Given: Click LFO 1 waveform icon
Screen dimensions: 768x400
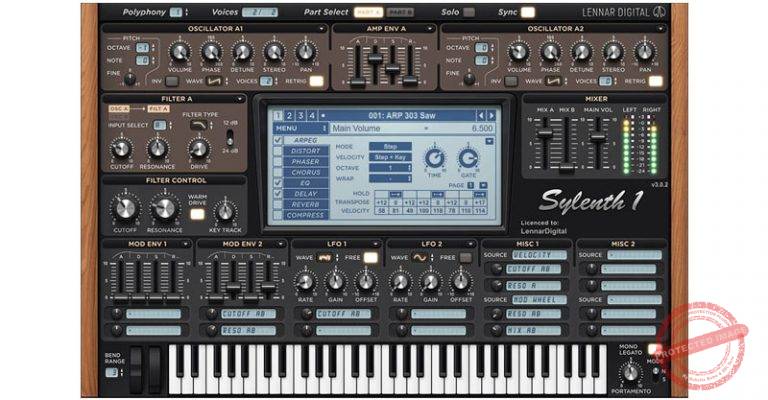Looking at the screenshot, I should (324, 258).
